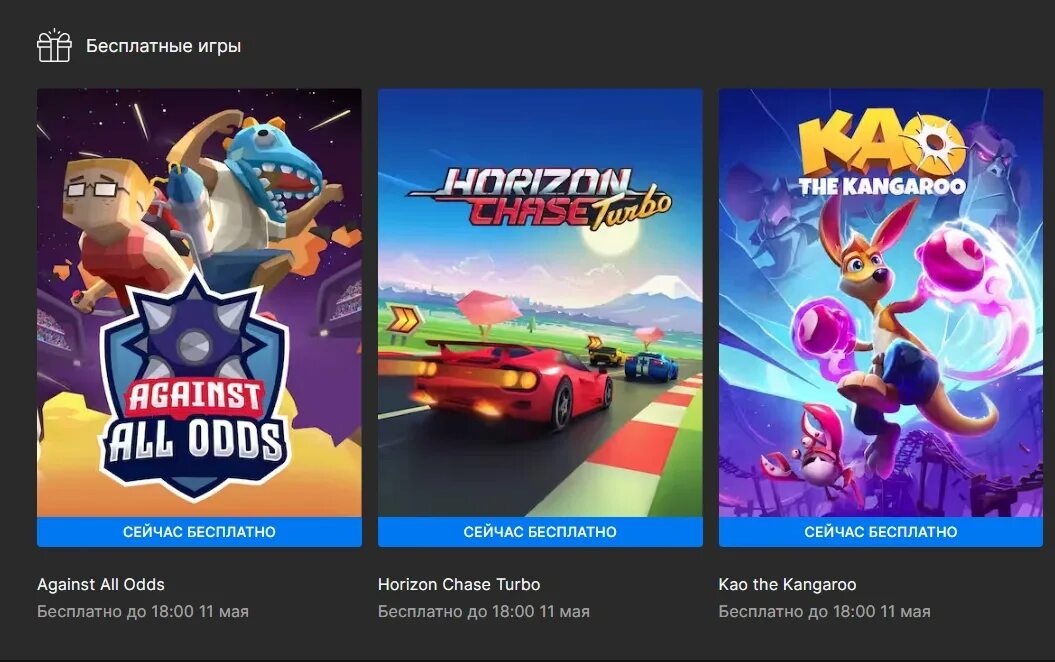The image size is (1055, 662).
Task: Click СЕЙЧАС БЕСПЛАТНО under Horizon Chase Turbo
Action: [x=540, y=532]
